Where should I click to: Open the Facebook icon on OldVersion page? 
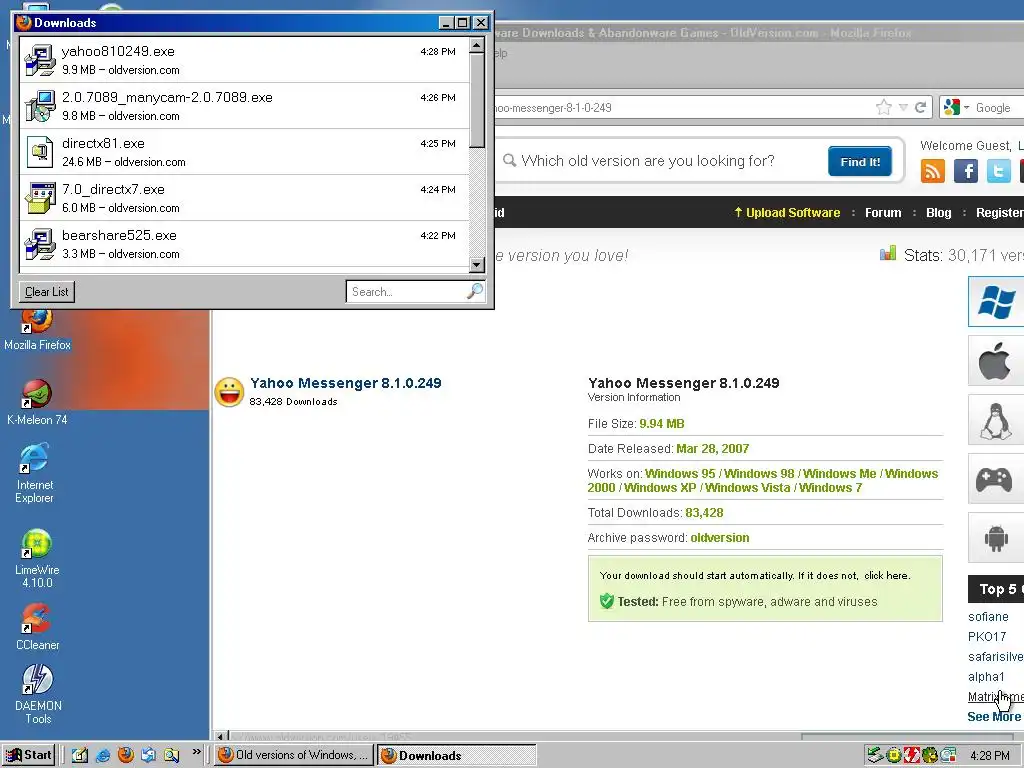(x=966, y=171)
